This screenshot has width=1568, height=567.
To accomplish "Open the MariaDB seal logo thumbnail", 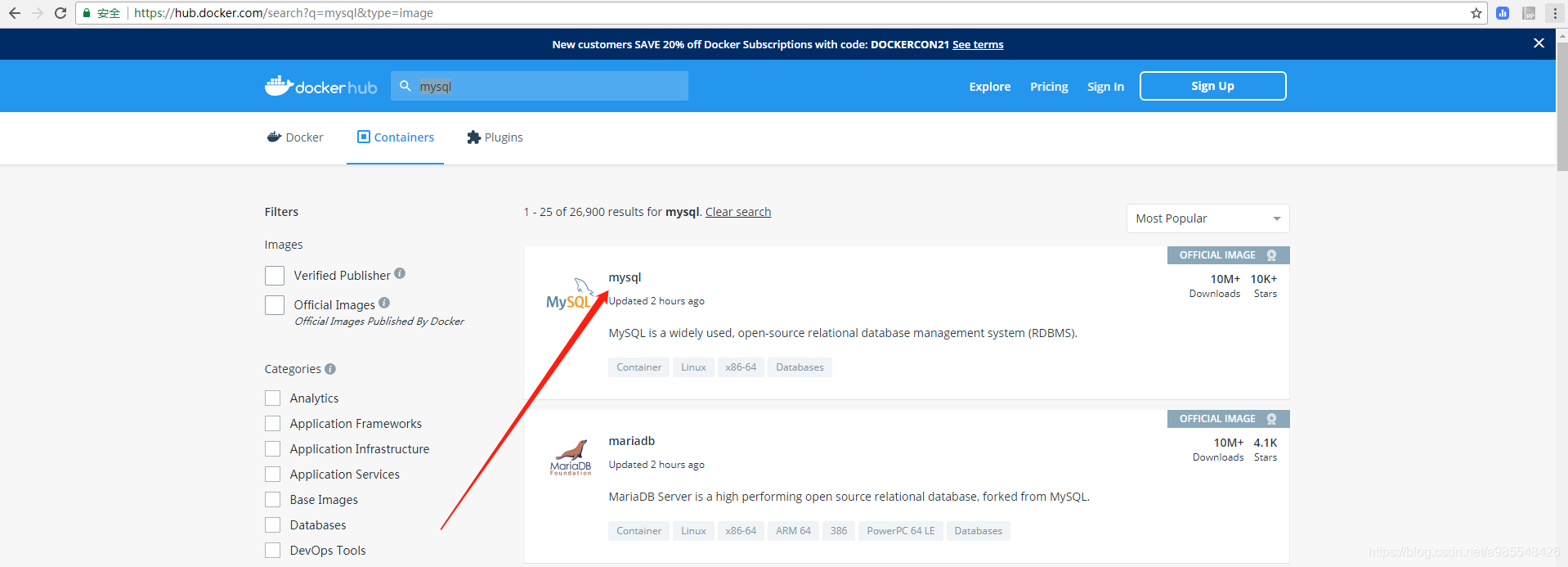I will tap(571, 458).
